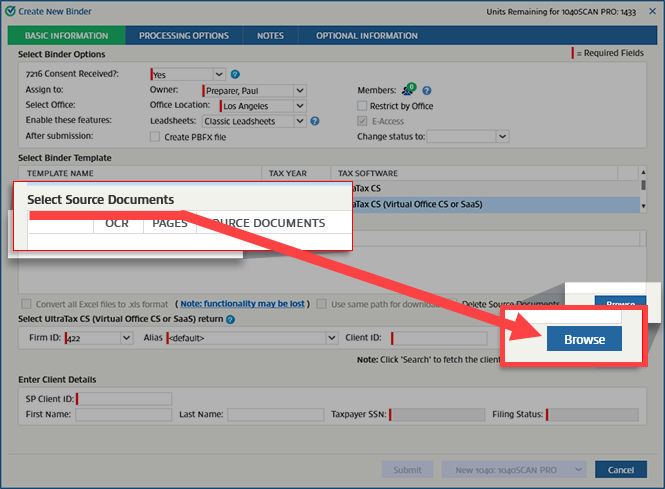Select the UltraTax CS (Virtual Office CS or SaaS) template row
Screen dimensions: 665x489
point(496,204)
